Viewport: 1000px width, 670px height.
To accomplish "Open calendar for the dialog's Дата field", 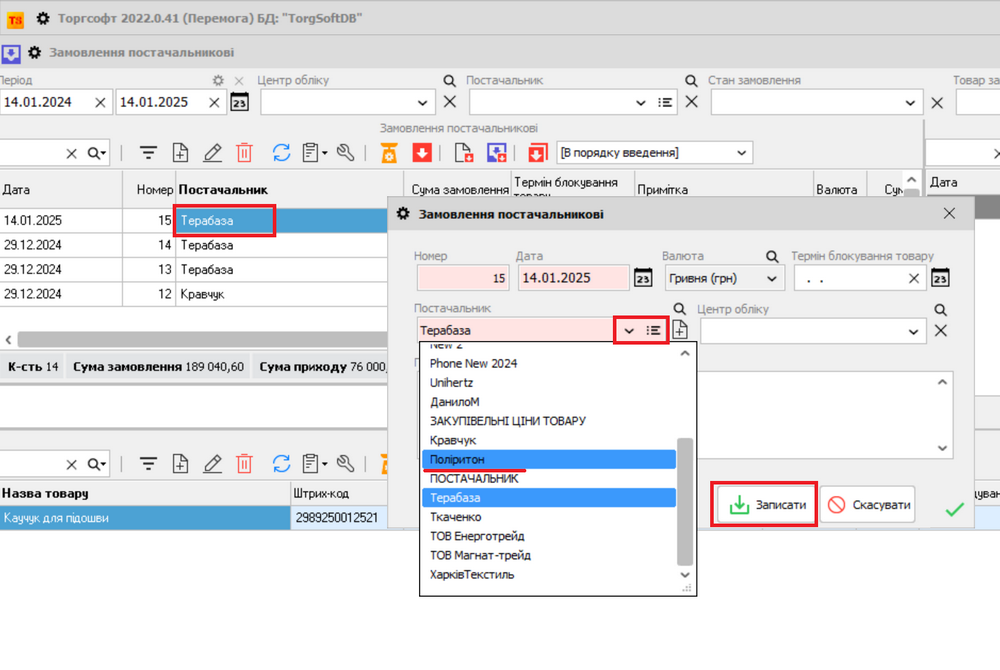I will 644,279.
